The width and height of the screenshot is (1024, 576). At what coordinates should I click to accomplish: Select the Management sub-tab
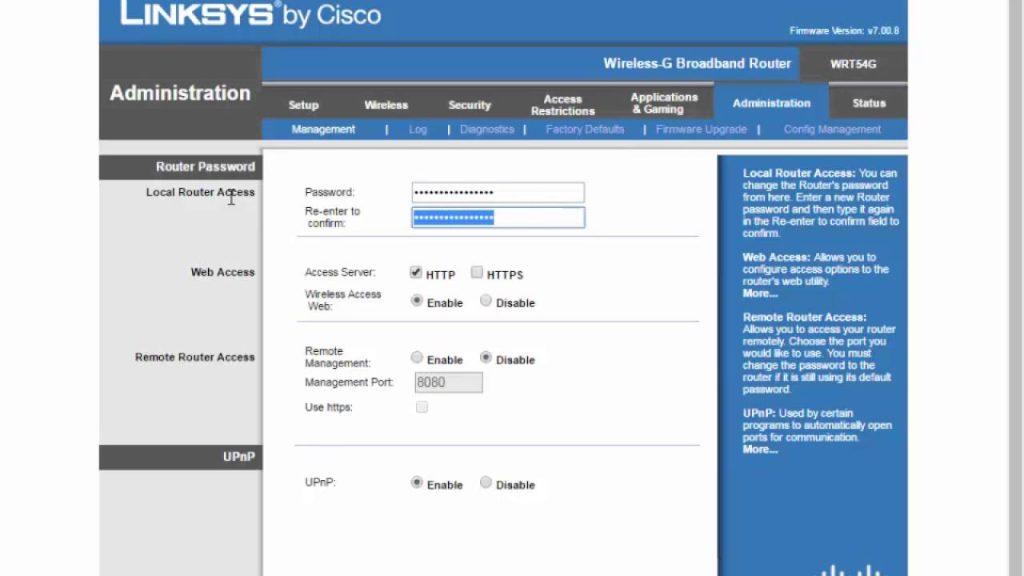(323, 129)
